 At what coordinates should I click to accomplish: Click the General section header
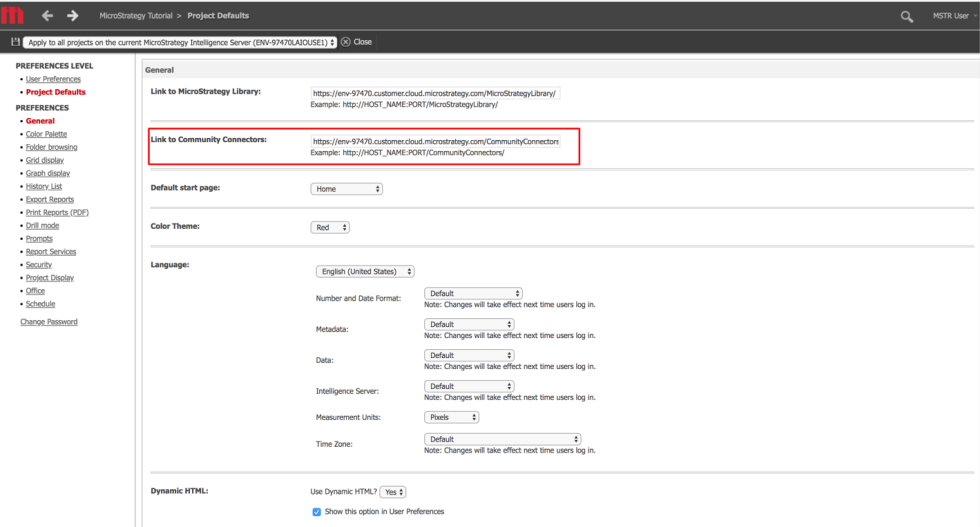159,70
